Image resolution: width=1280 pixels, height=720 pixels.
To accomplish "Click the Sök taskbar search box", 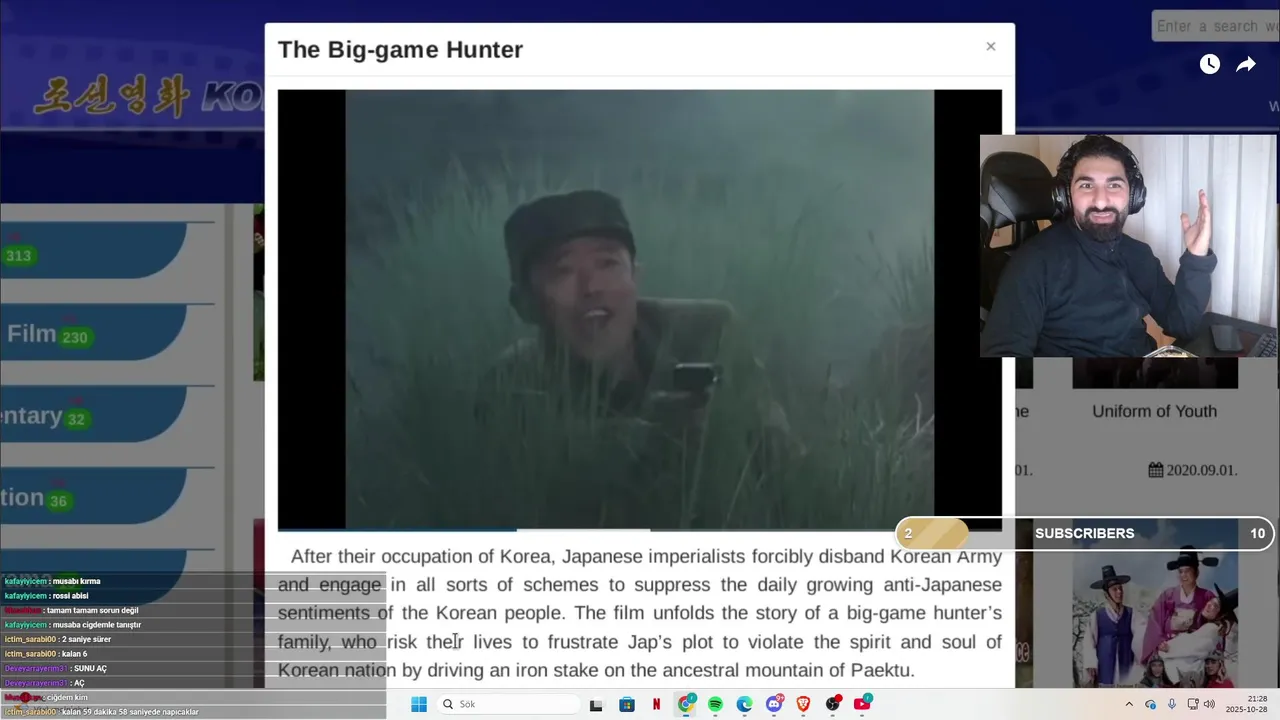I will click(x=510, y=704).
